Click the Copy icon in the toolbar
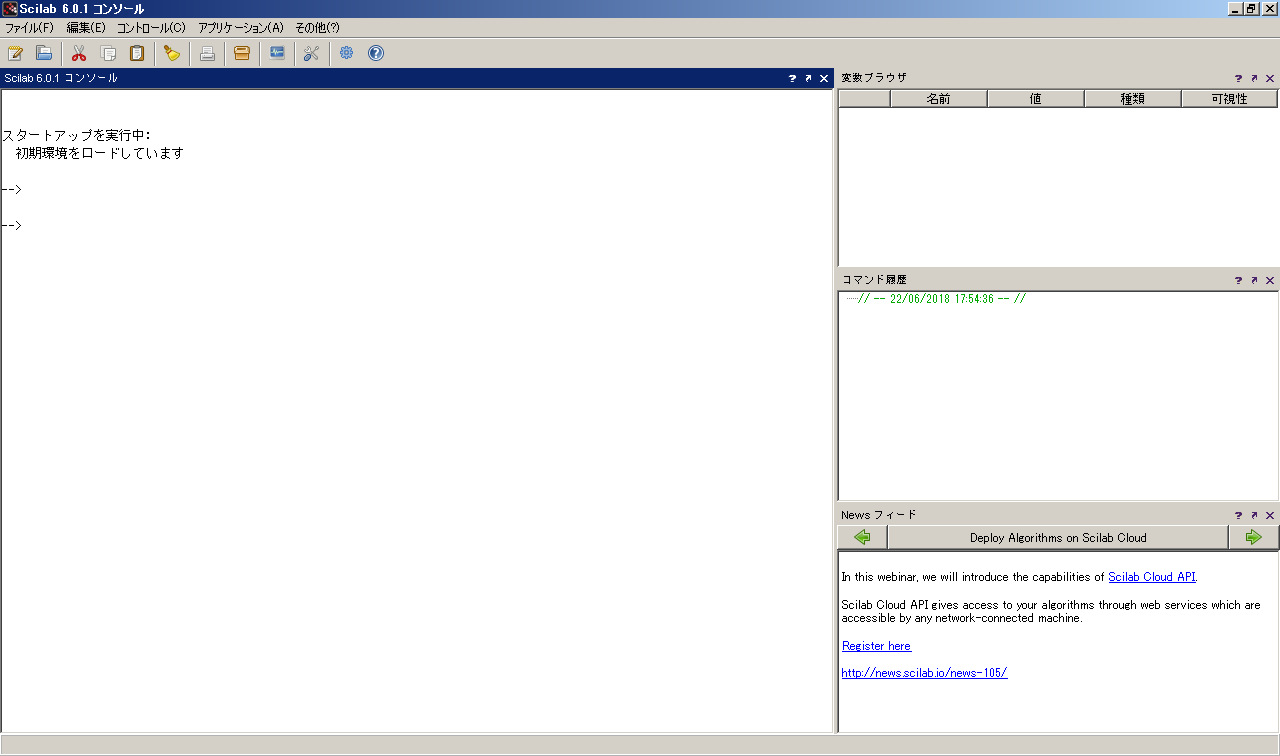The height and width of the screenshot is (756, 1280). click(x=108, y=53)
